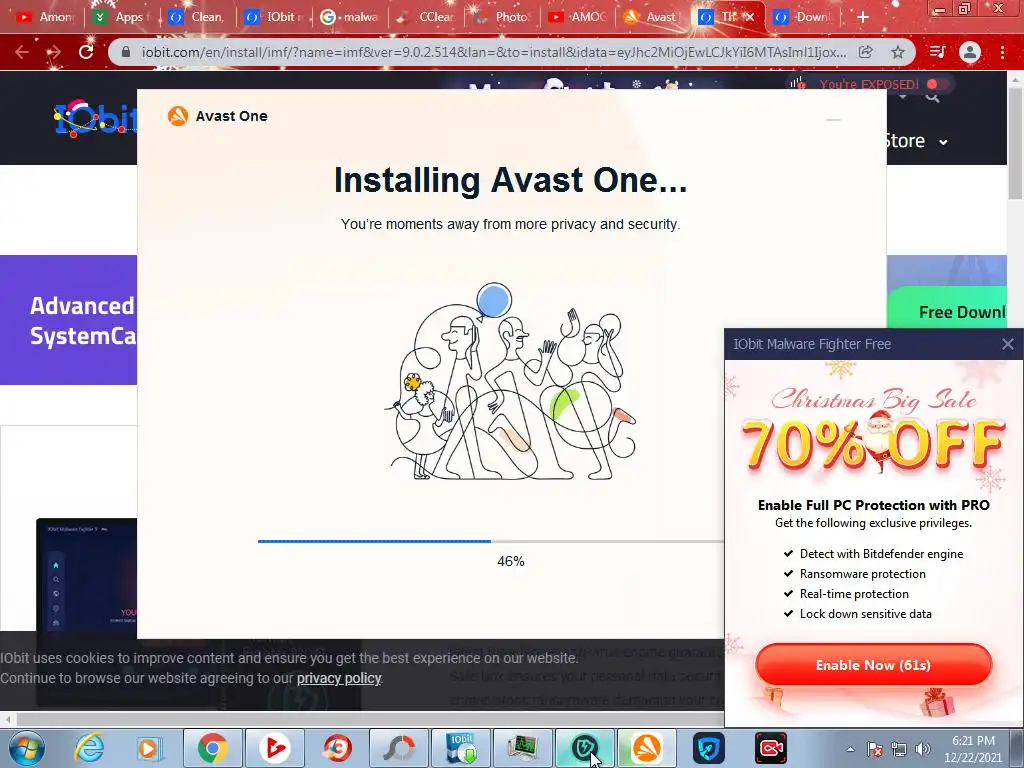
Task: Click the address bar URL field
Action: pyautogui.click(x=493, y=52)
